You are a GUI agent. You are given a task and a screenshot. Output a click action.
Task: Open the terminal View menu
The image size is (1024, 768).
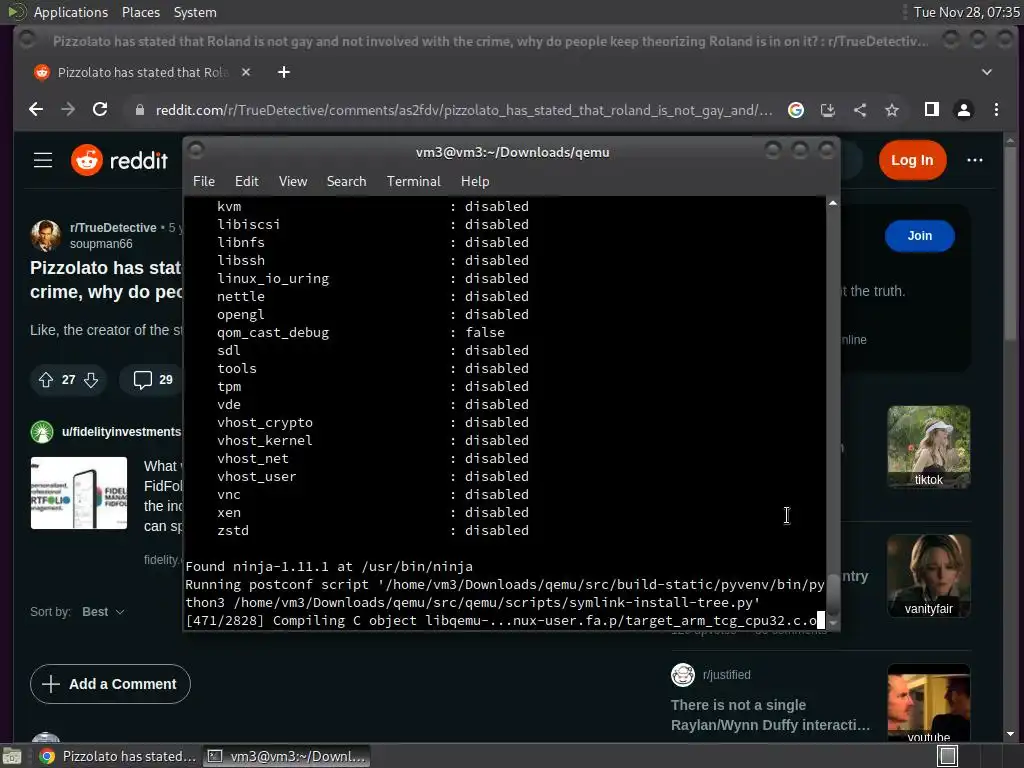point(293,182)
